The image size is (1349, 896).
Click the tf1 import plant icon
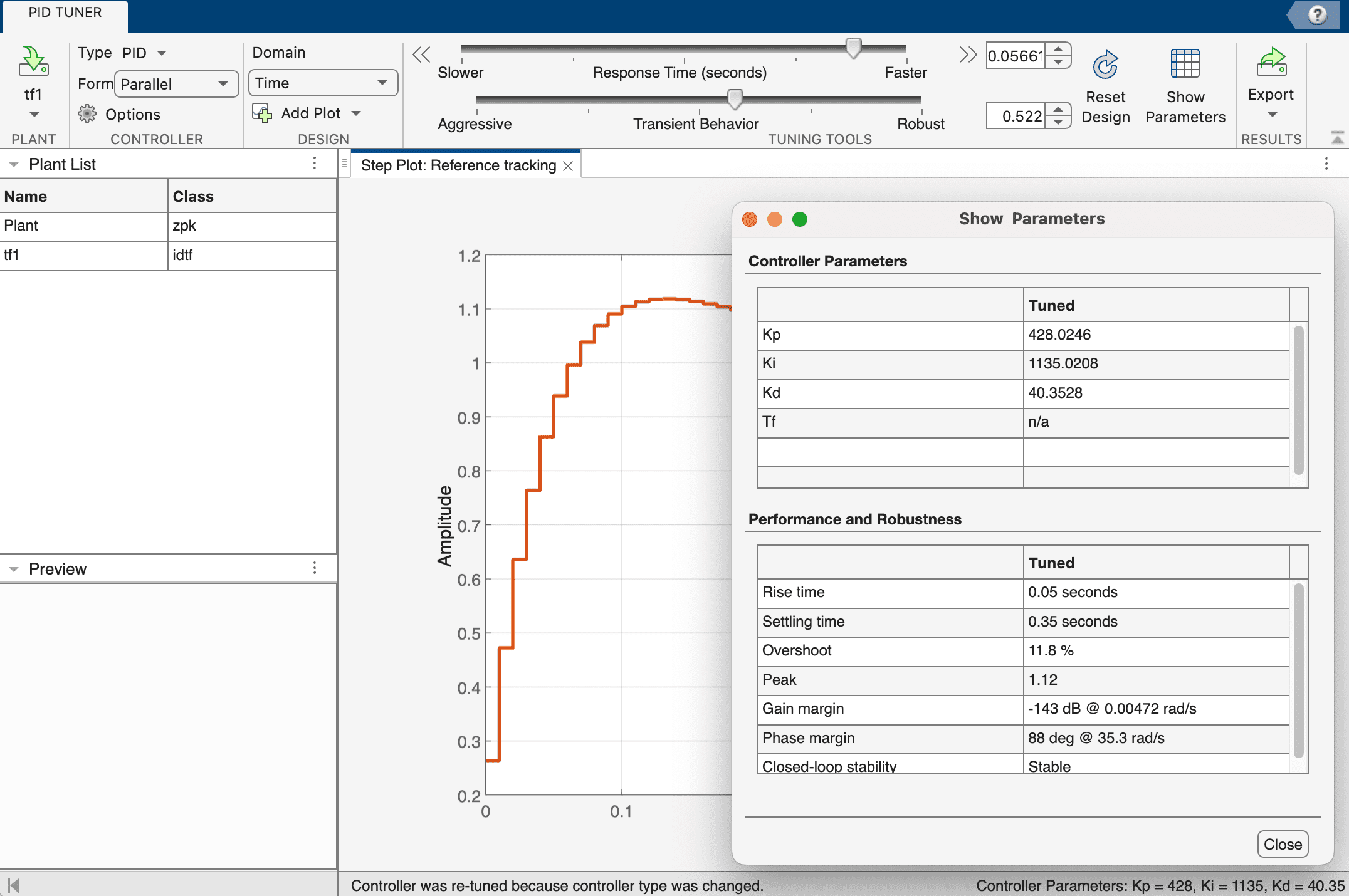click(33, 61)
